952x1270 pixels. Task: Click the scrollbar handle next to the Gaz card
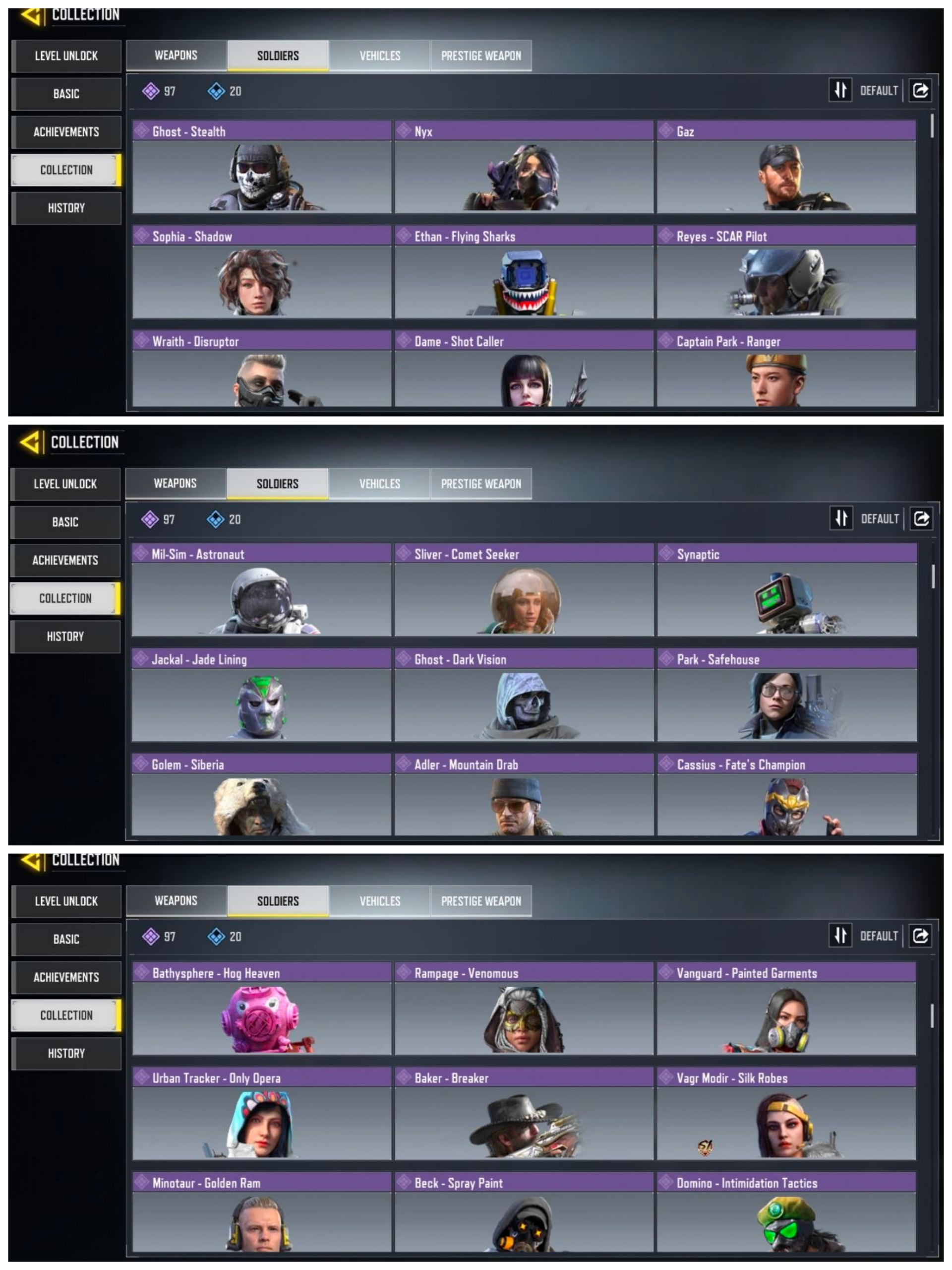click(931, 125)
